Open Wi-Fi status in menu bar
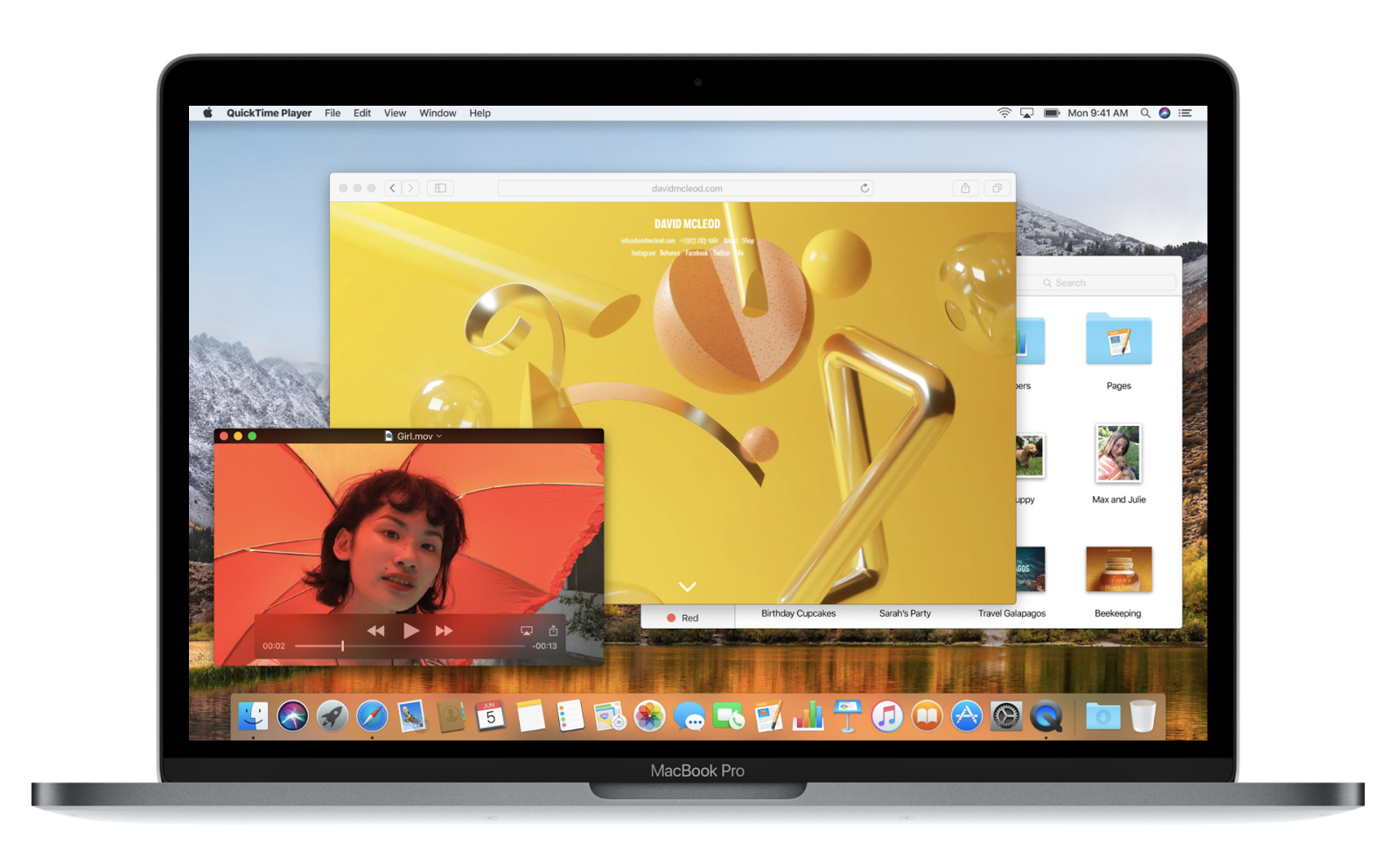1400x865 pixels. (1004, 113)
